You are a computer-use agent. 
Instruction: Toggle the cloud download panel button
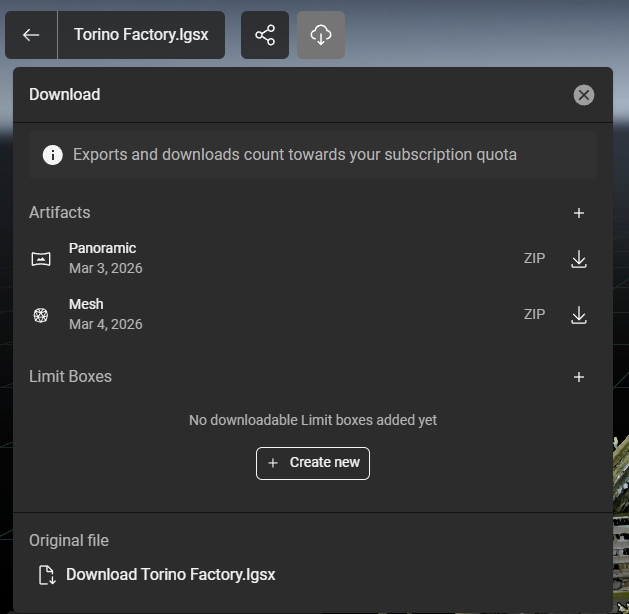coord(321,35)
